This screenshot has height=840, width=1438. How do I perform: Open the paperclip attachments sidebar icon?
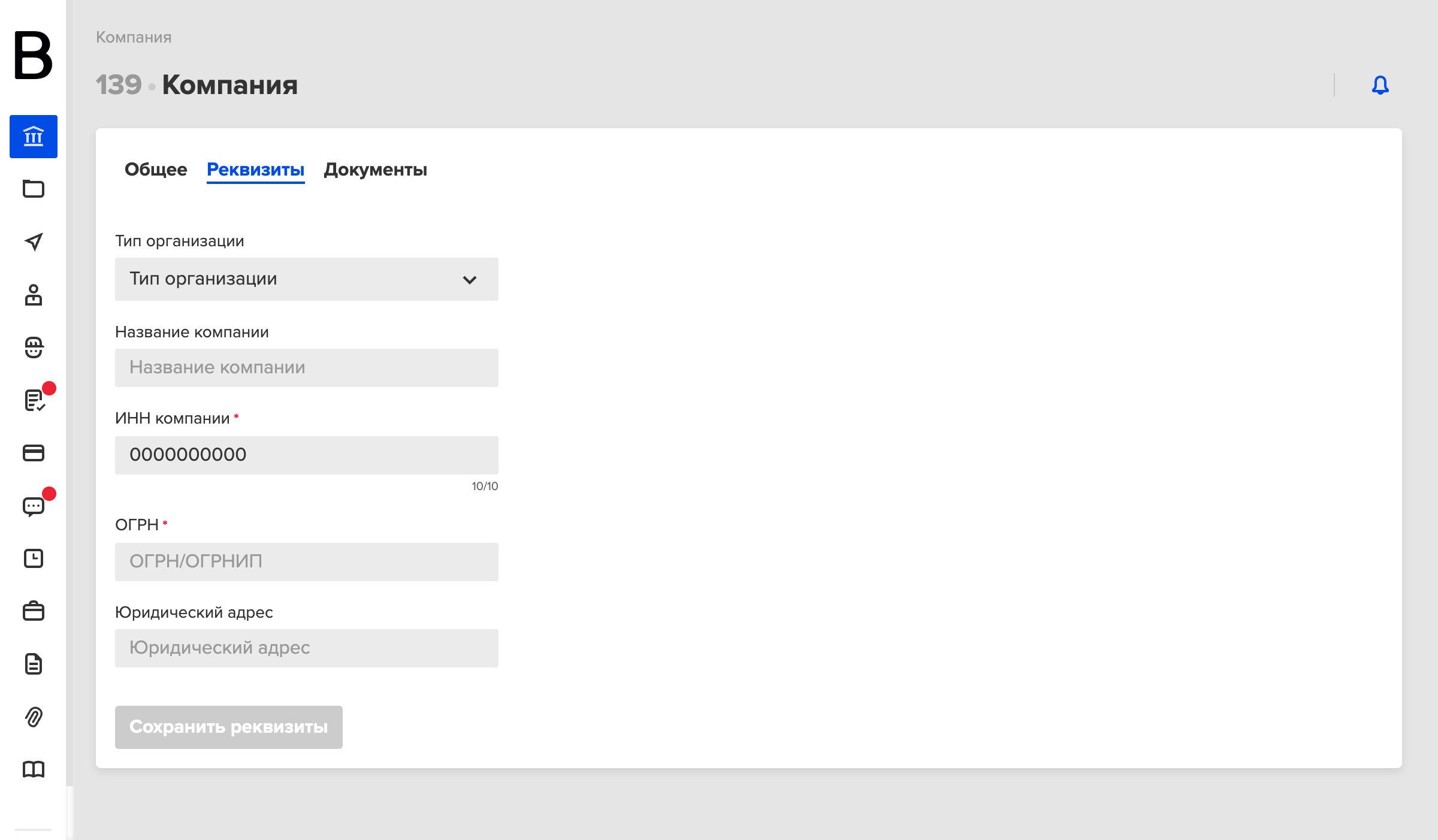34,717
